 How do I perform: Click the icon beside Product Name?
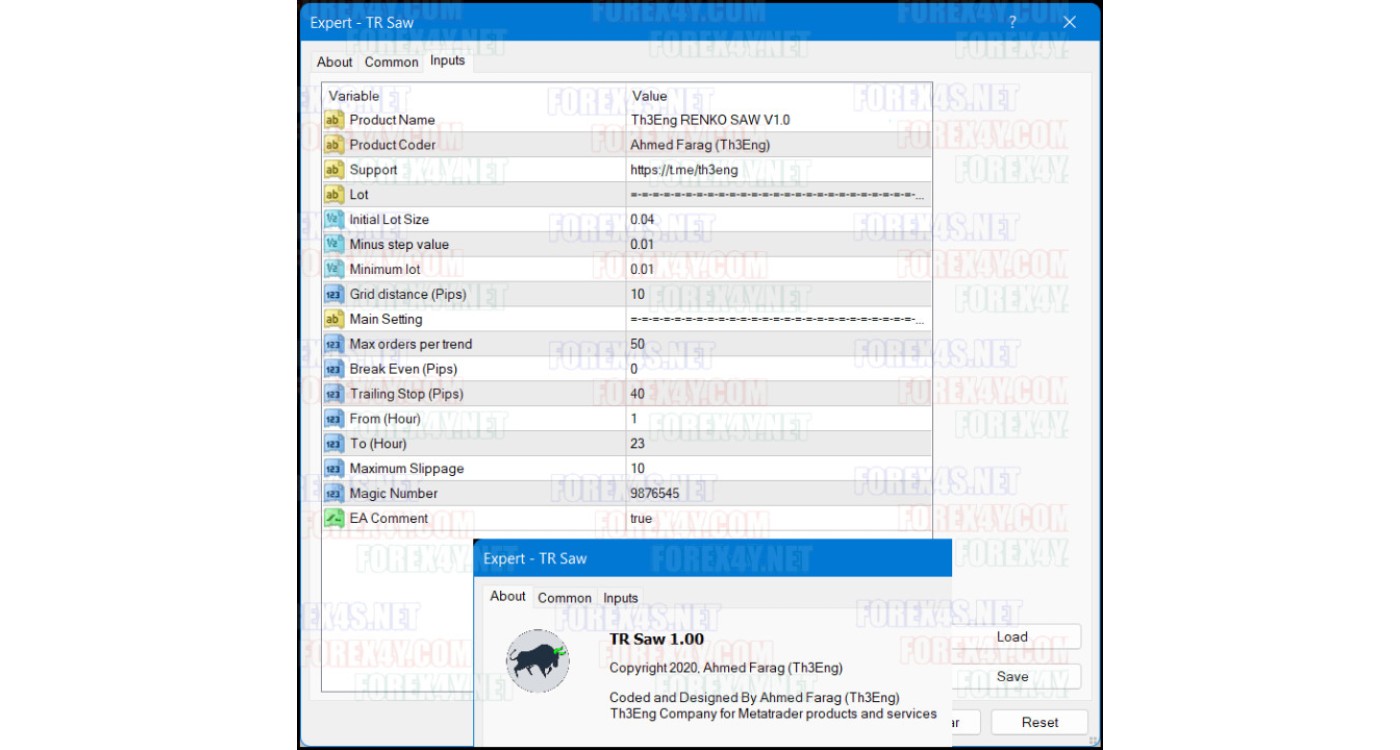(334, 120)
